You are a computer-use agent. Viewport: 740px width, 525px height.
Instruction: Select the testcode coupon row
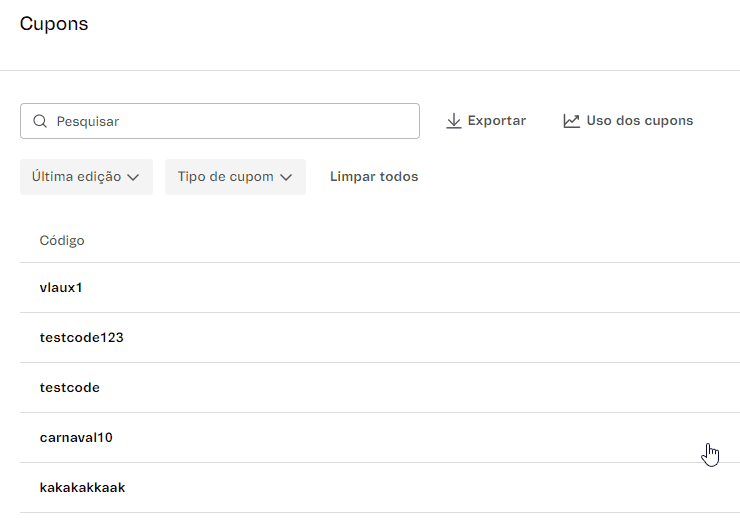70,388
